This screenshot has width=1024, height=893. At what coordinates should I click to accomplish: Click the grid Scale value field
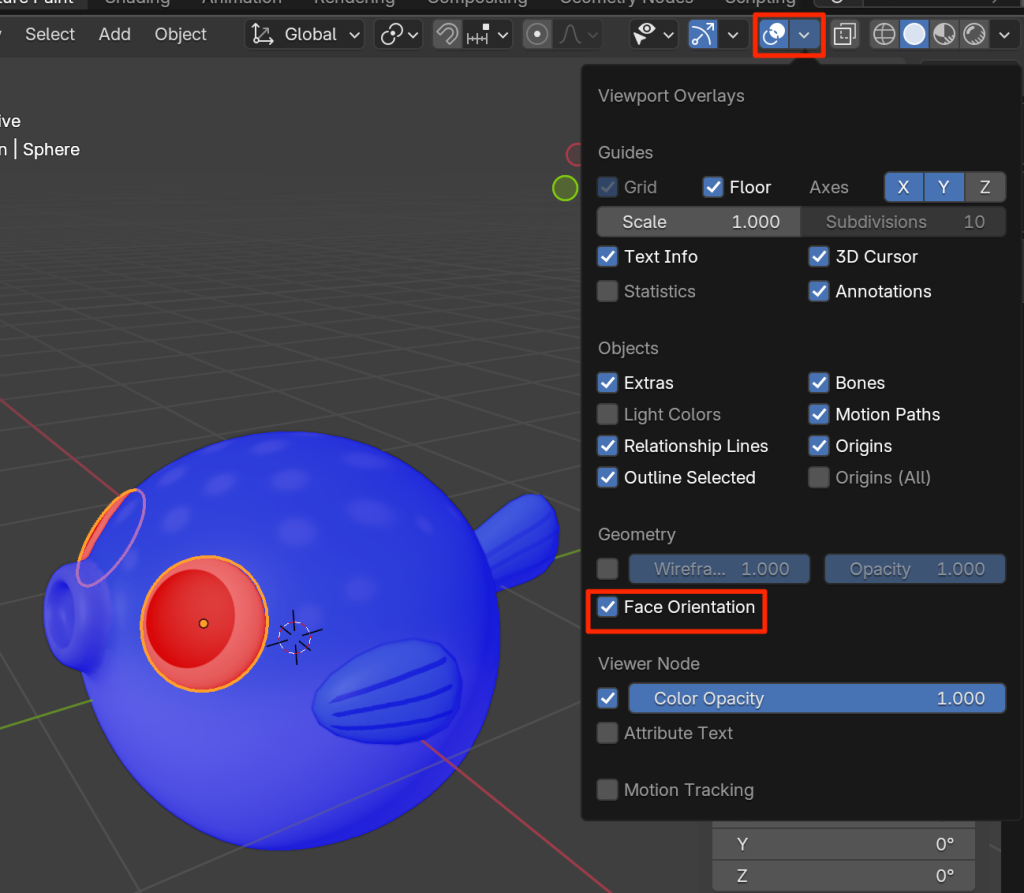[698, 222]
